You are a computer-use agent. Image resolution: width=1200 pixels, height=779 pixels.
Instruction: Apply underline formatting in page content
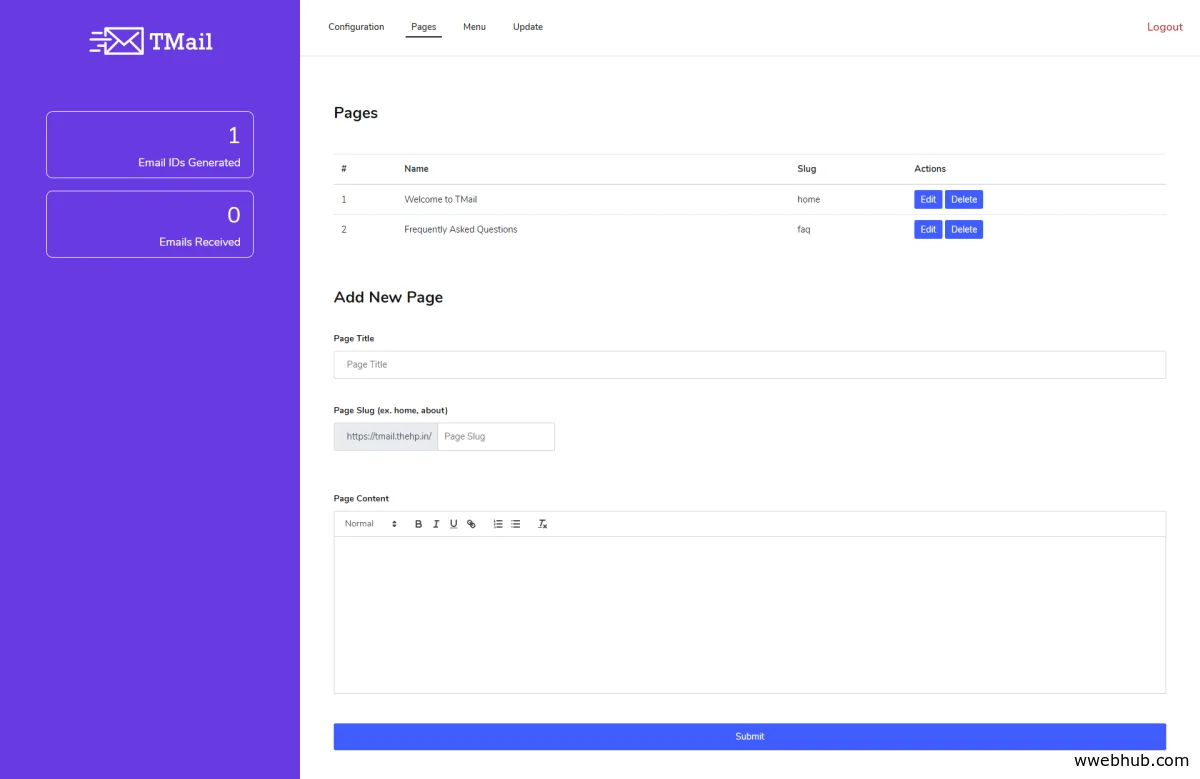[453, 524]
